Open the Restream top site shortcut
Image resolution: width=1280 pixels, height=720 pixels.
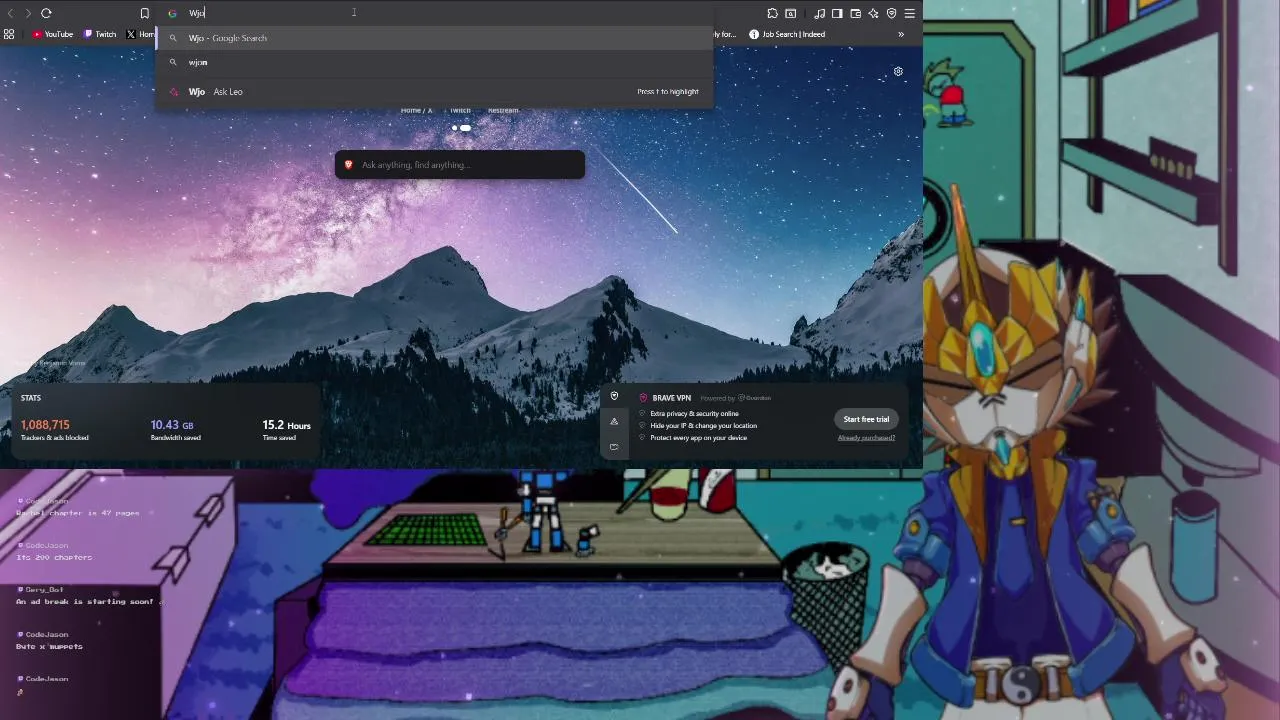click(x=503, y=110)
